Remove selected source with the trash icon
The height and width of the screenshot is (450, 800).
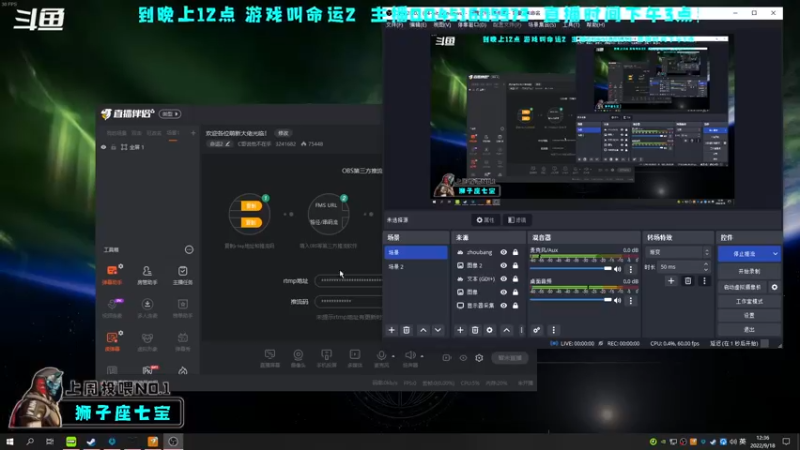tap(474, 330)
